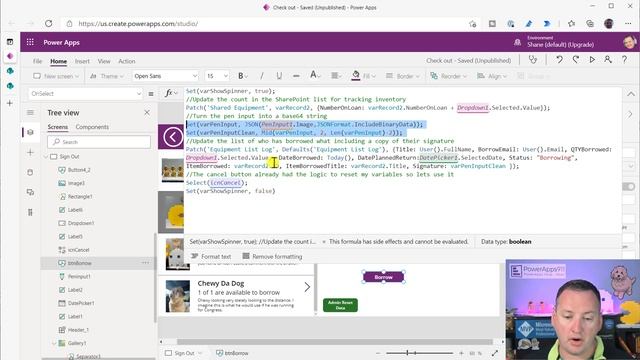Image resolution: width=640 pixels, height=360 pixels.
Task: Open the Help question mark
Action: point(624,60)
